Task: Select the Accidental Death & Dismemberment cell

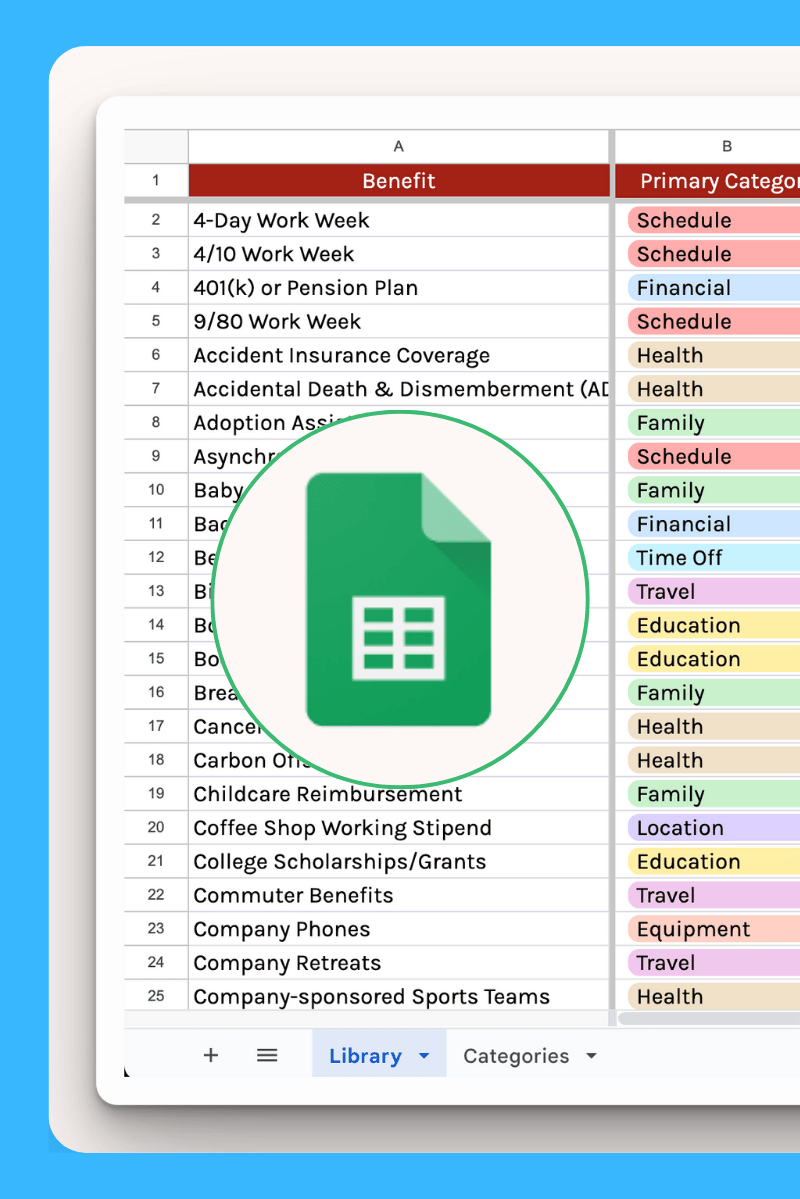Action: tap(398, 388)
